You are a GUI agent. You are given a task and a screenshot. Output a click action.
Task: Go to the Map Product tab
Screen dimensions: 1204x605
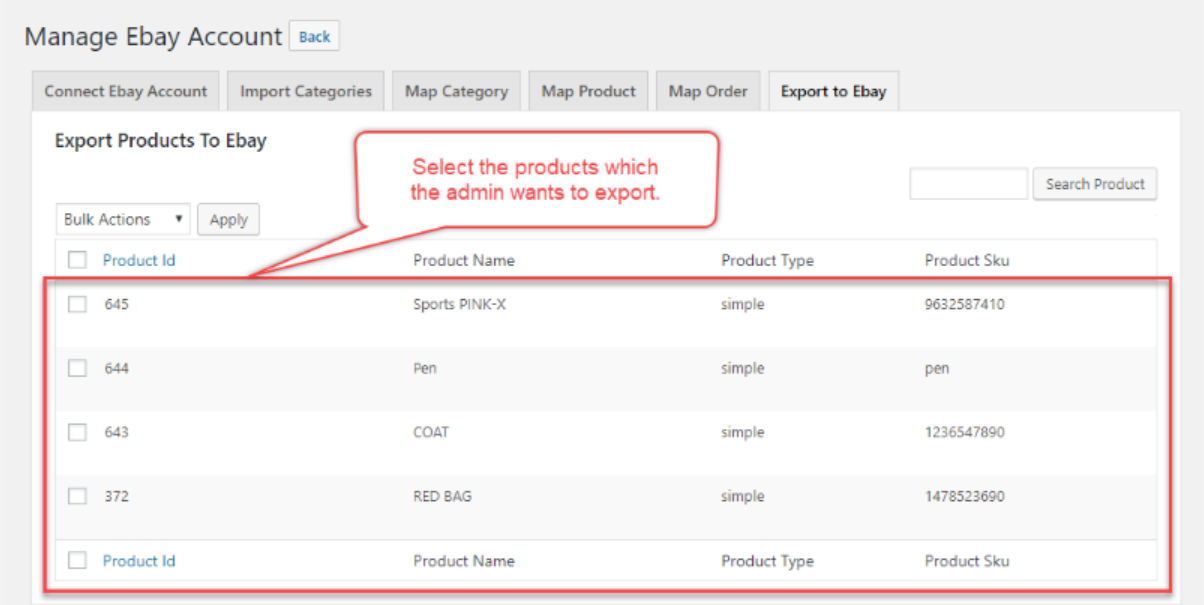coord(589,91)
